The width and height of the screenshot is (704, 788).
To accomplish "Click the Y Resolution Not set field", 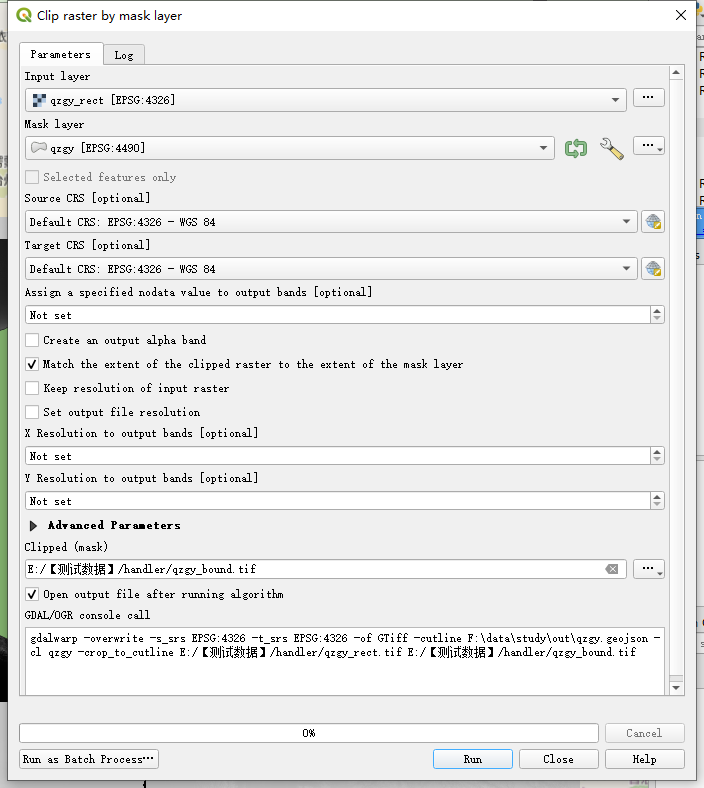I will (x=338, y=501).
